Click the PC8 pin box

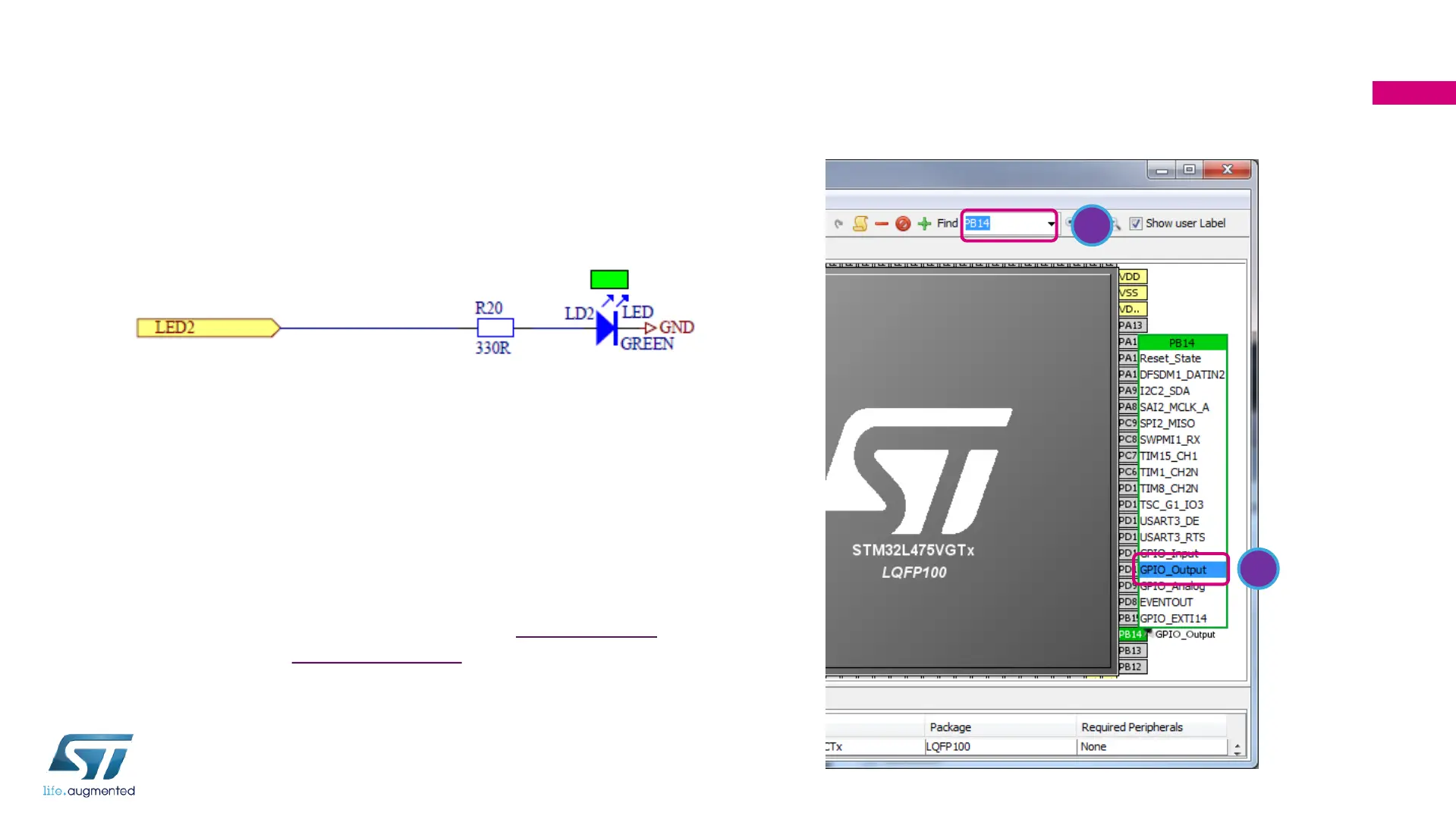click(1128, 440)
